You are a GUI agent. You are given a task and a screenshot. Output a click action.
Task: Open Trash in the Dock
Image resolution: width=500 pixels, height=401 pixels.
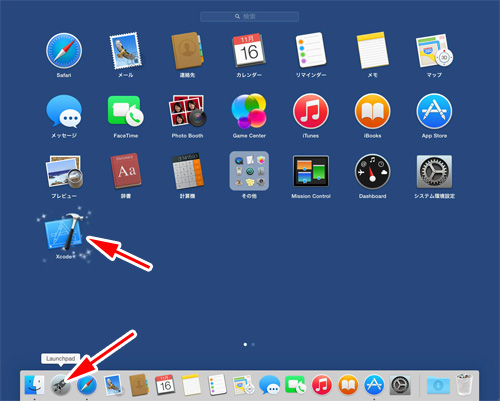click(464, 385)
